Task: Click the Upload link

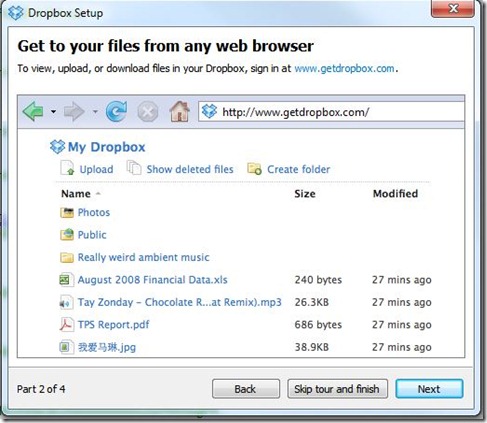Action: click(x=96, y=169)
